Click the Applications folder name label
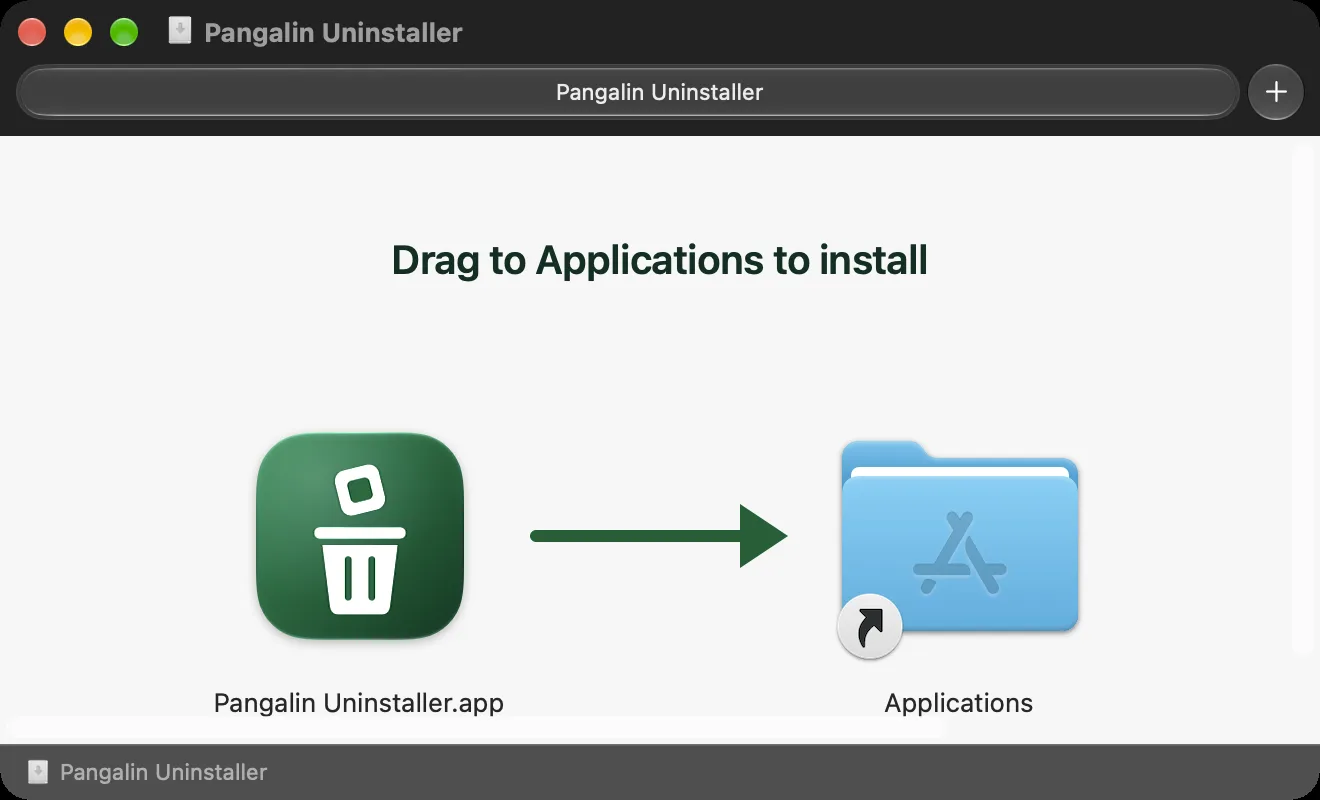This screenshot has width=1320, height=800. click(x=959, y=703)
